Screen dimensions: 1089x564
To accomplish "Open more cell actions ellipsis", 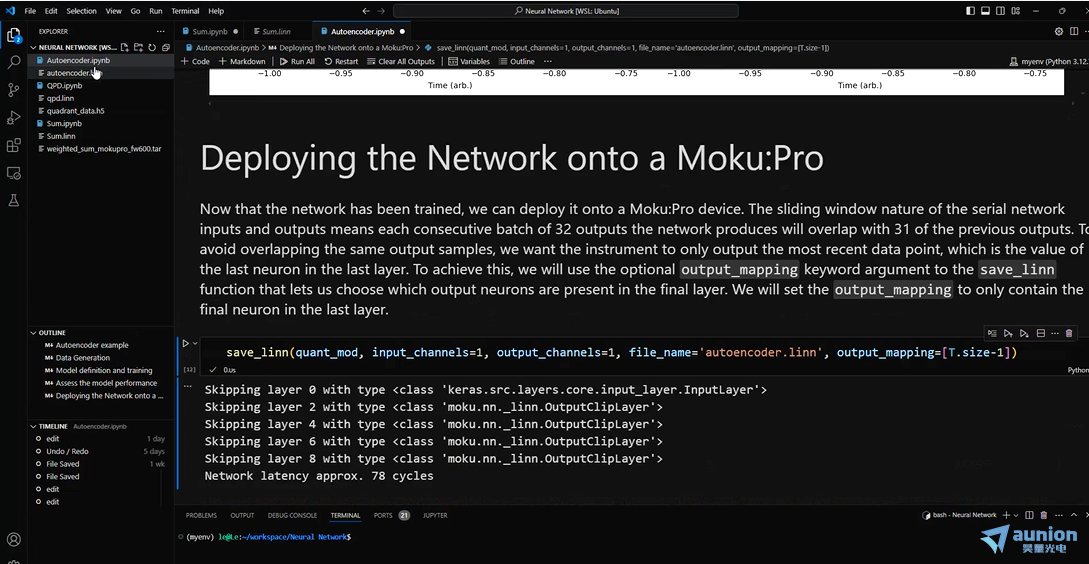I will (x=1054, y=333).
